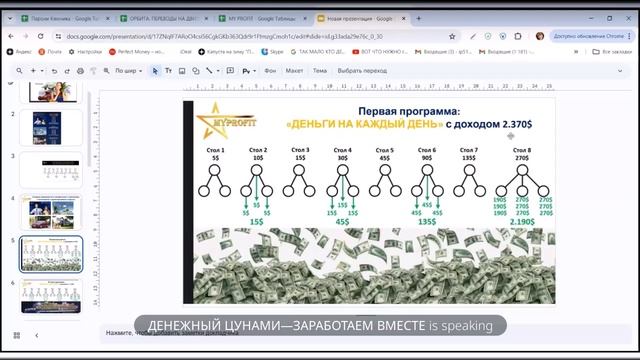Open 'Perfect Money' bookmark
640x360 pixels.
click(136, 52)
